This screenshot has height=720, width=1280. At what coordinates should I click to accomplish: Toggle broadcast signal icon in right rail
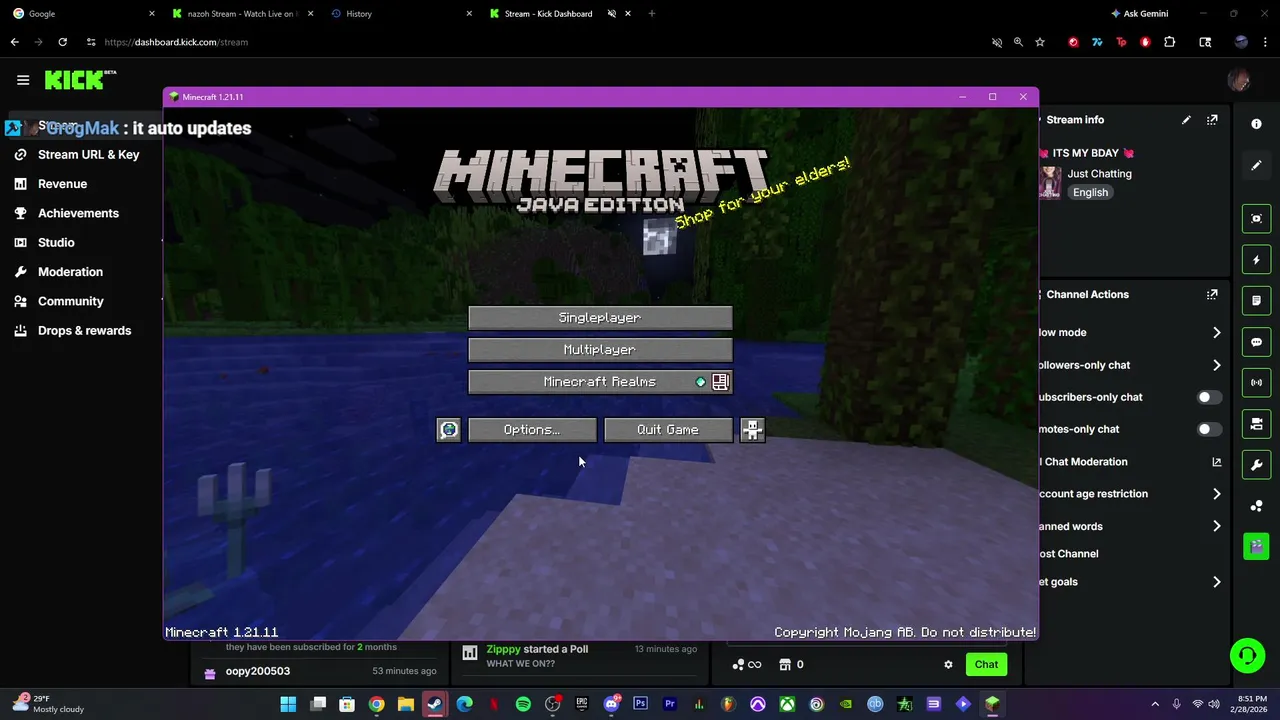click(x=1256, y=383)
